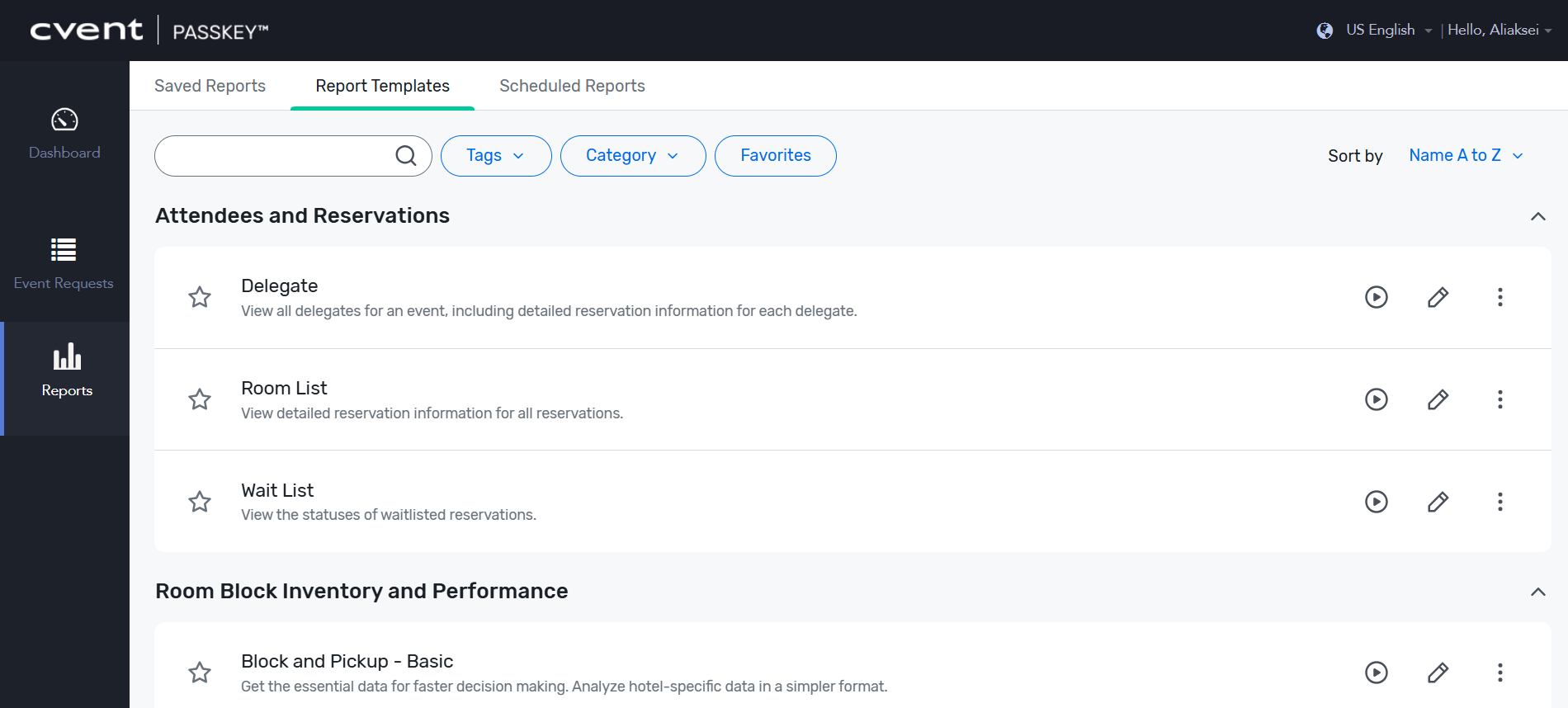Click Room Block Inventory and Performance heading
This screenshot has width=1568, height=708.
(x=361, y=591)
